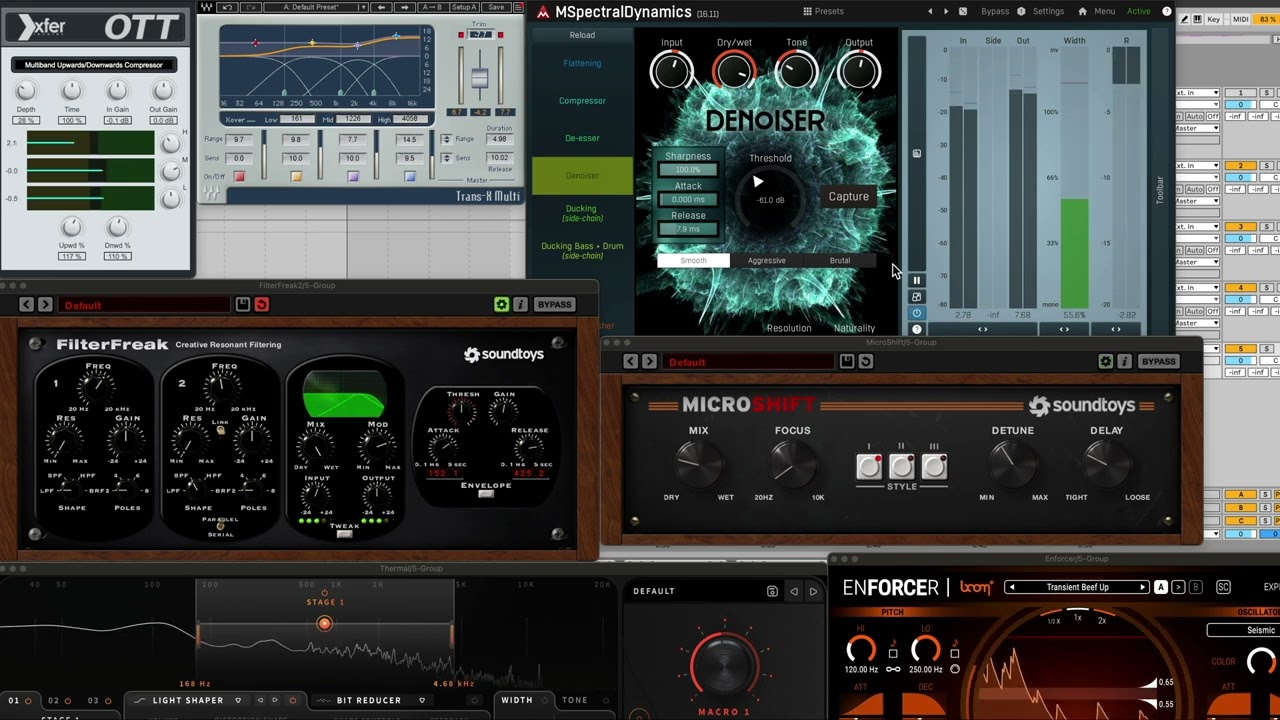Open FilterFreak green settings gear
Viewport: 1280px width, 720px height.
tap(502, 304)
